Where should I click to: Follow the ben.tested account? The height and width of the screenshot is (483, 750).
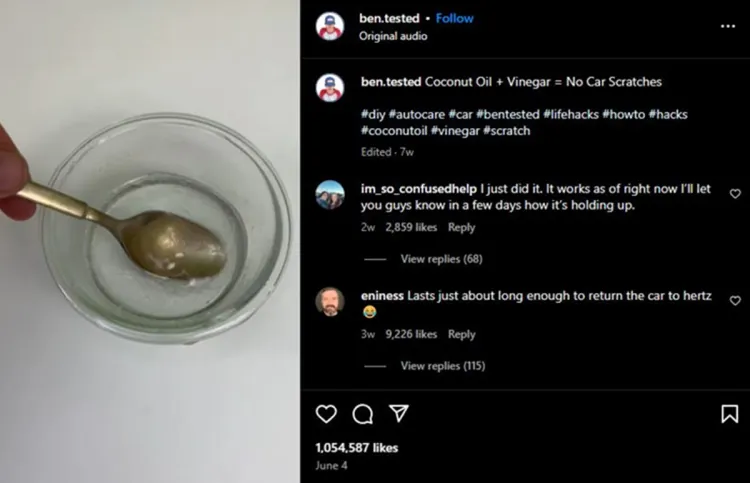pos(455,18)
